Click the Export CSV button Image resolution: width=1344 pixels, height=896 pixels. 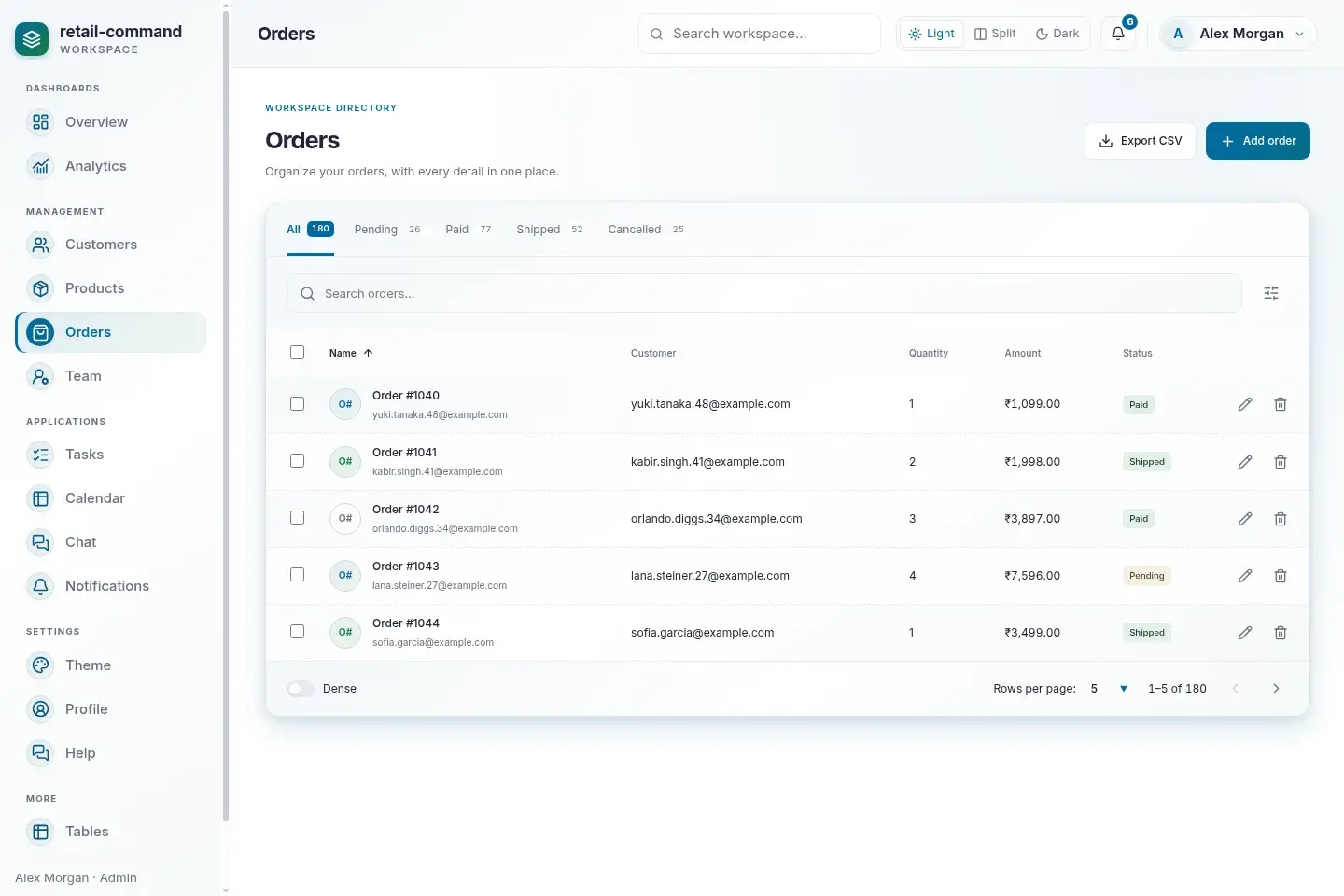tap(1141, 141)
